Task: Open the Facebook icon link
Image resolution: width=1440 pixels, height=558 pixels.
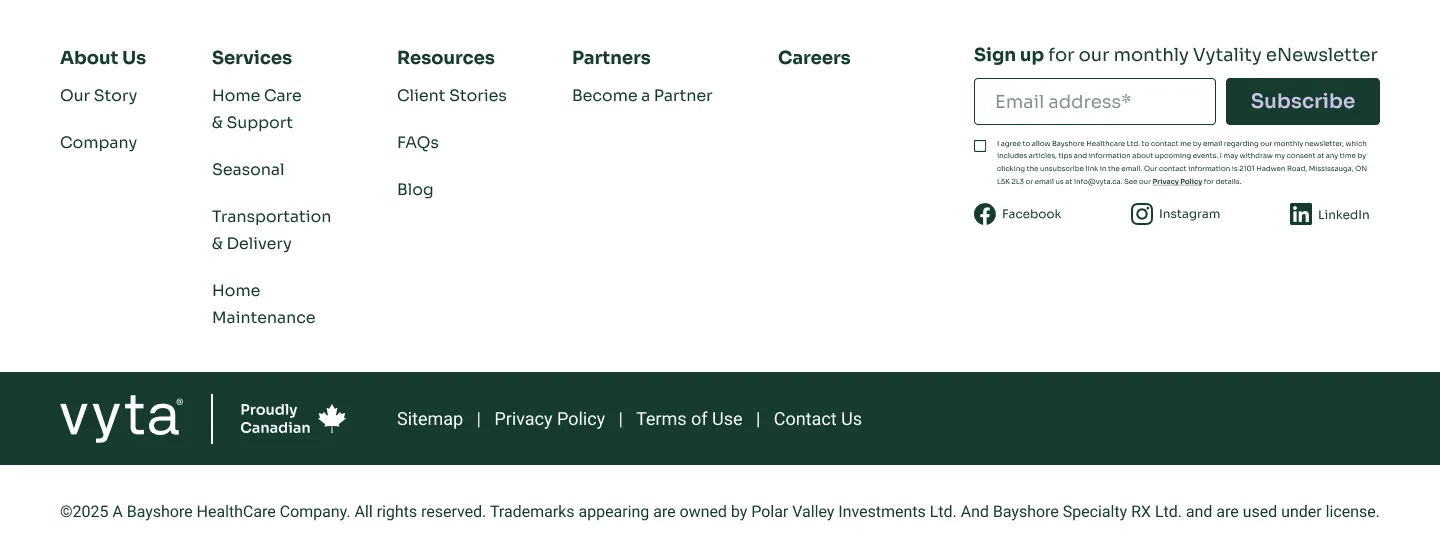Action: click(x=985, y=214)
